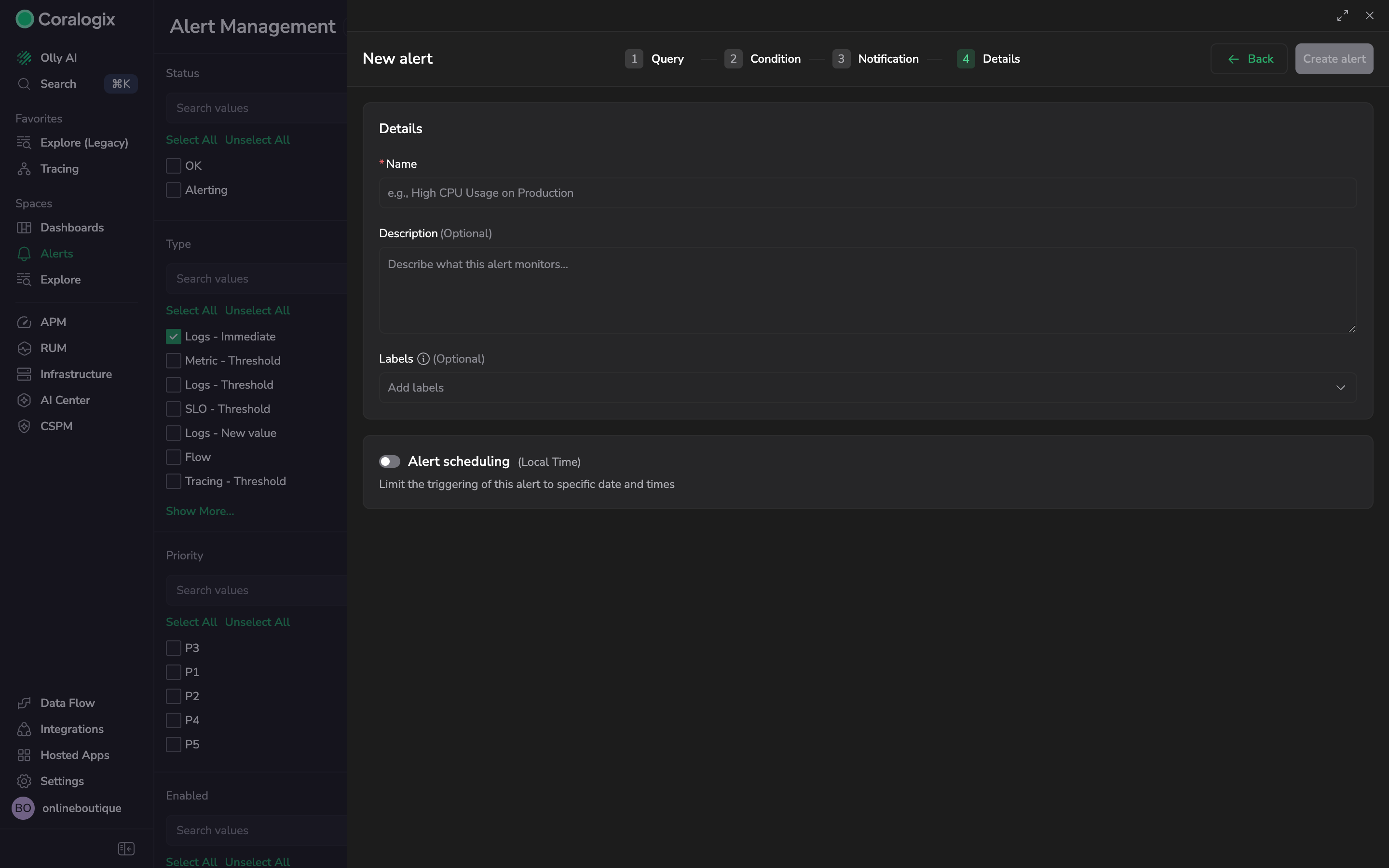1389x868 pixels.
Task: Open Dashboards icon in Spaces
Action: coord(24,227)
